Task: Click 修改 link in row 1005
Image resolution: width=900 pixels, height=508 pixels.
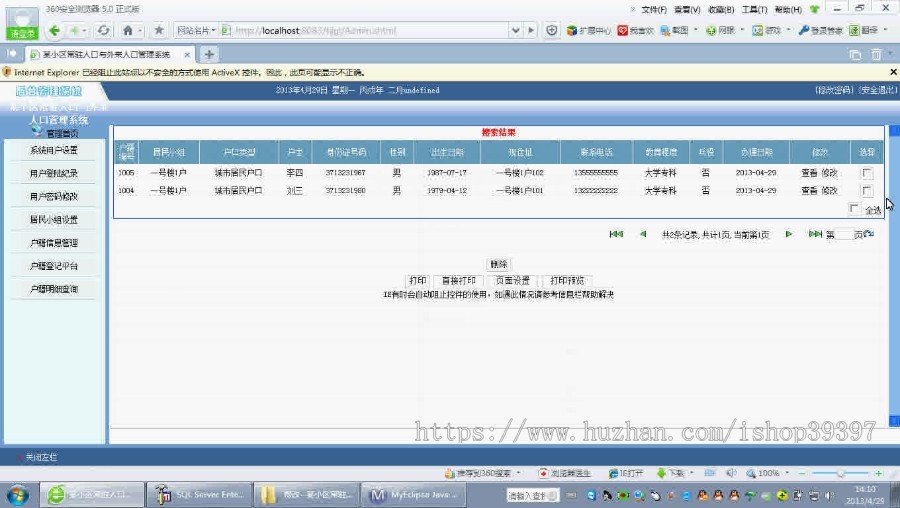Action: (x=829, y=173)
